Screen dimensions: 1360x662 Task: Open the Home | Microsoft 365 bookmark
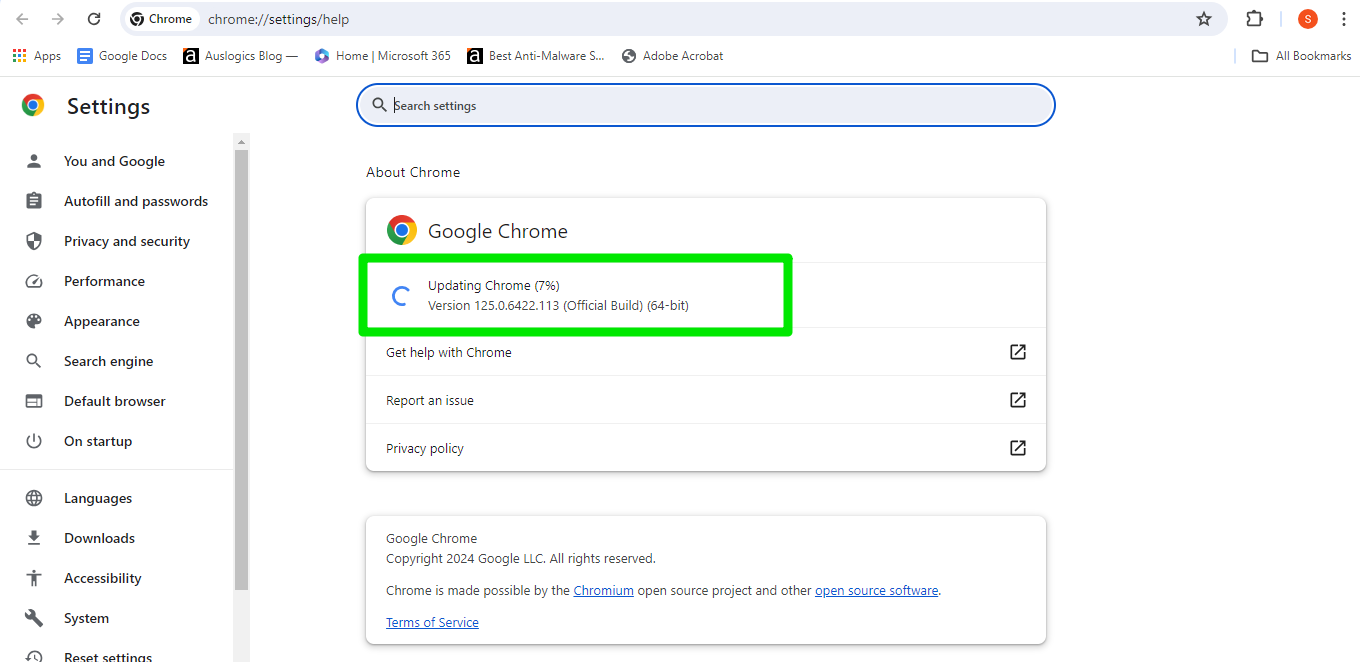pos(383,56)
